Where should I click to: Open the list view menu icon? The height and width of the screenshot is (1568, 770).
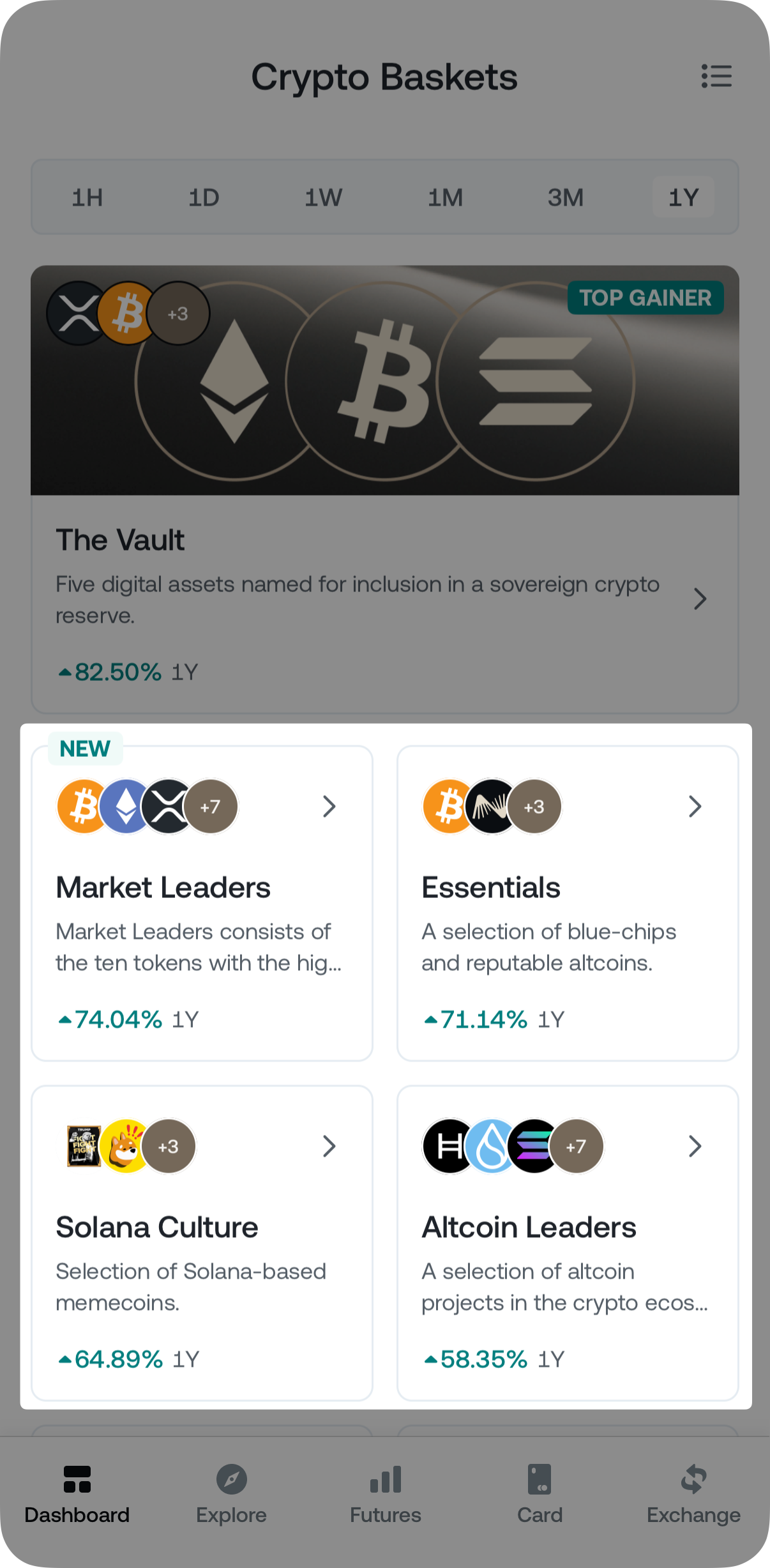716,76
